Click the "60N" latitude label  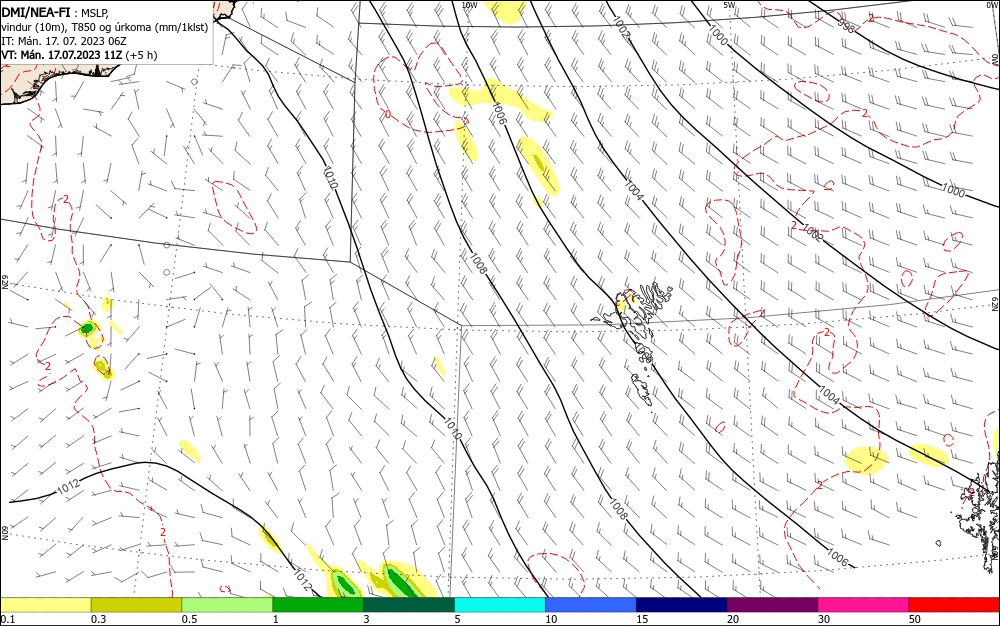click(x=4, y=532)
